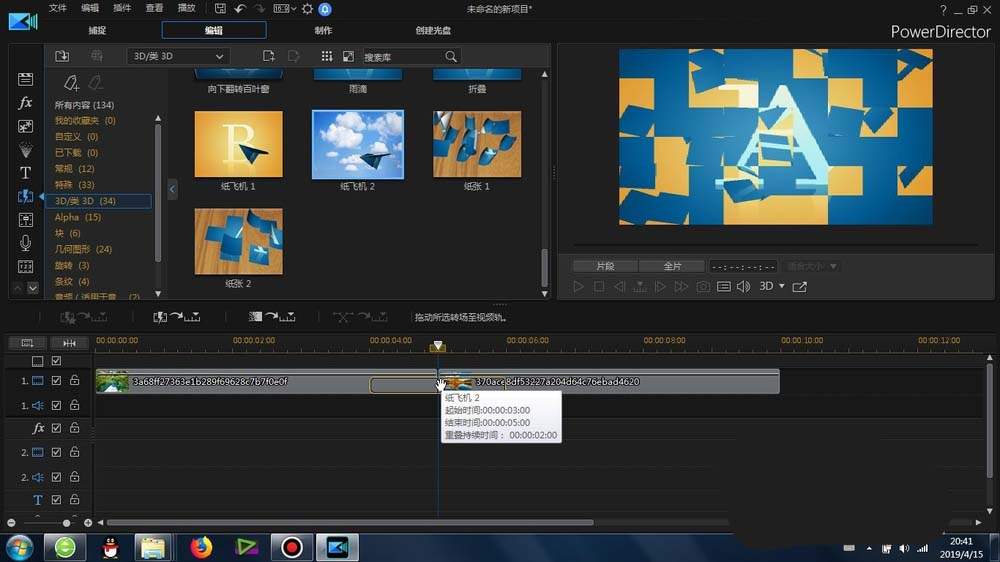Image resolution: width=1000 pixels, height=562 pixels.
Task: Open the 查看 menu
Action: click(x=154, y=8)
